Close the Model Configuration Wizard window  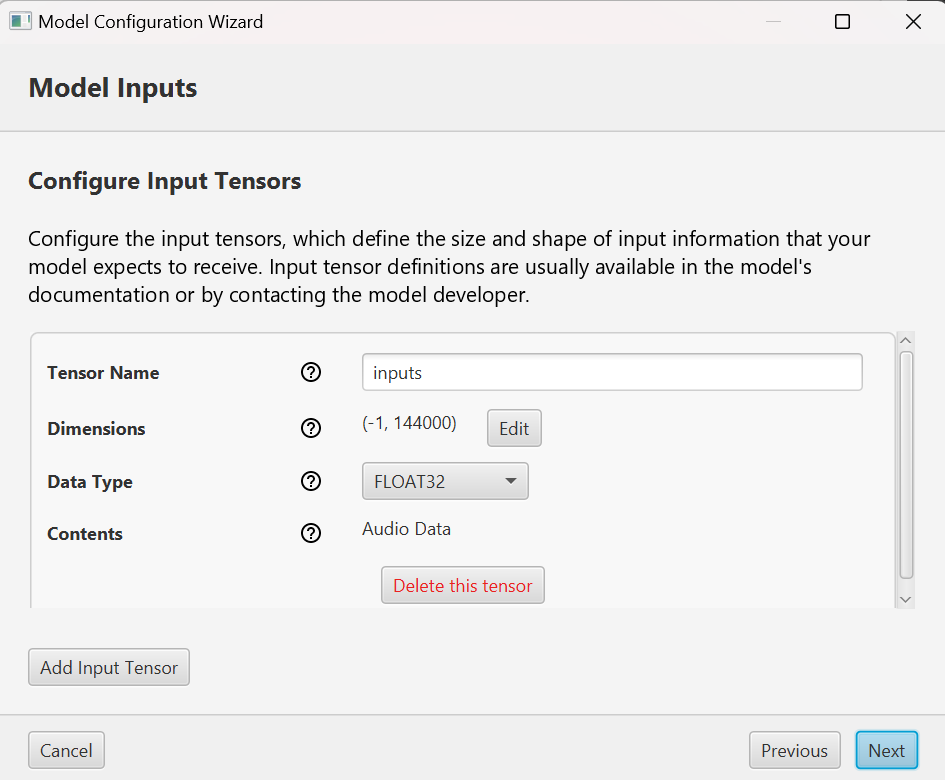tap(913, 21)
